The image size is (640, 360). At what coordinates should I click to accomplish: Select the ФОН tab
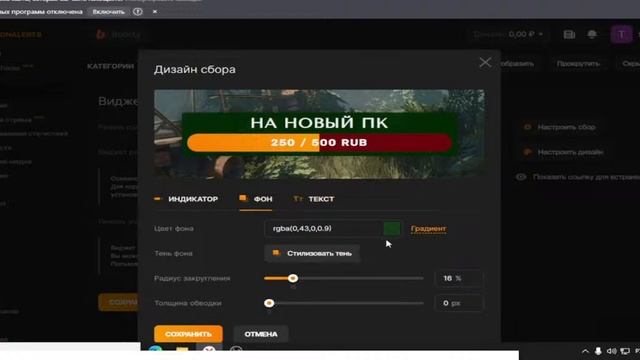coord(256,199)
